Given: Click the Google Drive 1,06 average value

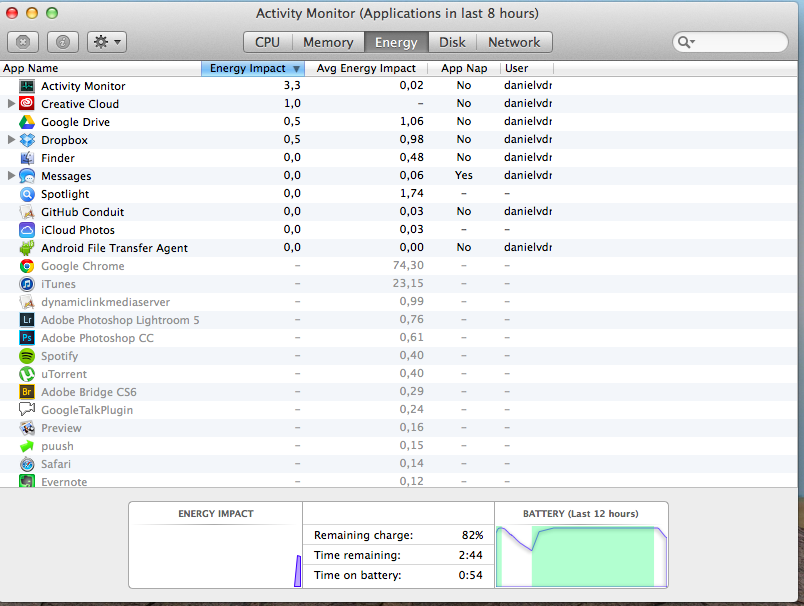Looking at the screenshot, I should click(411, 121).
